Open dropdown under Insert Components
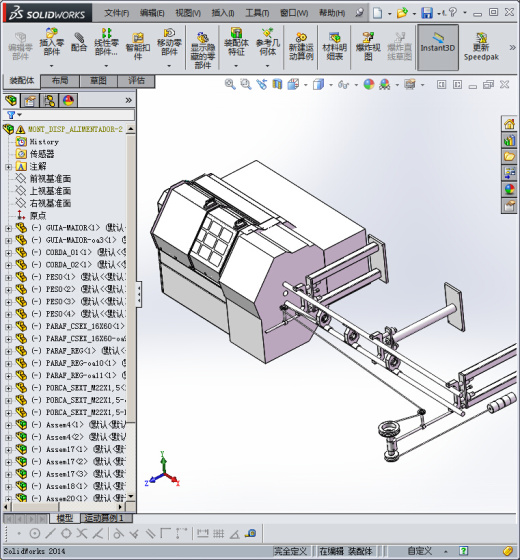Viewport: 520px width, 560px height. [x=51, y=66]
